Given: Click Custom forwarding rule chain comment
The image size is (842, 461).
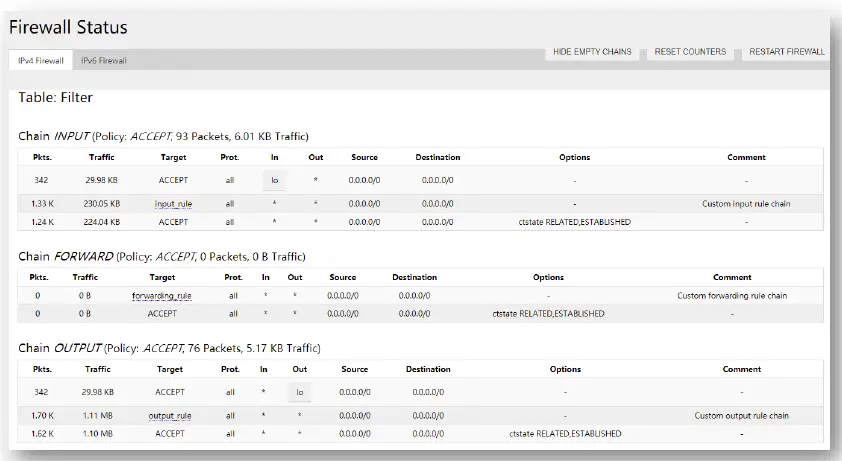Looking at the screenshot, I should (732, 296).
